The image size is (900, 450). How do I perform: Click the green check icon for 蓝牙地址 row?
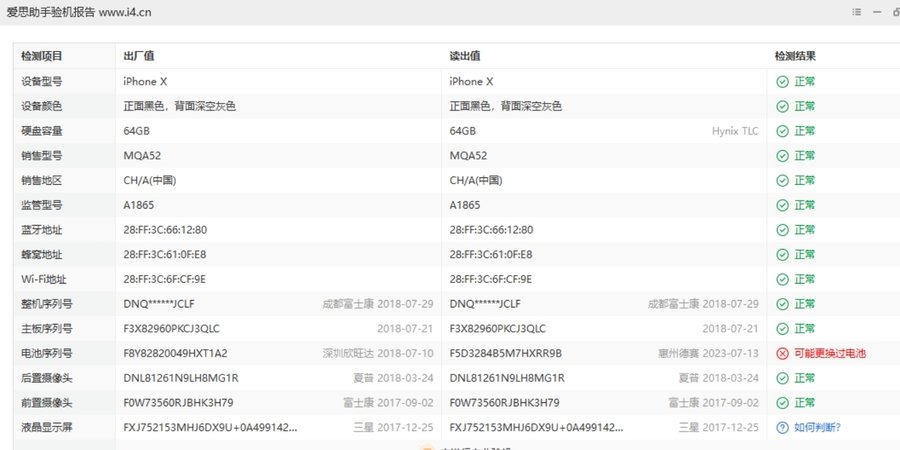pyautogui.click(x=782, y=230)
